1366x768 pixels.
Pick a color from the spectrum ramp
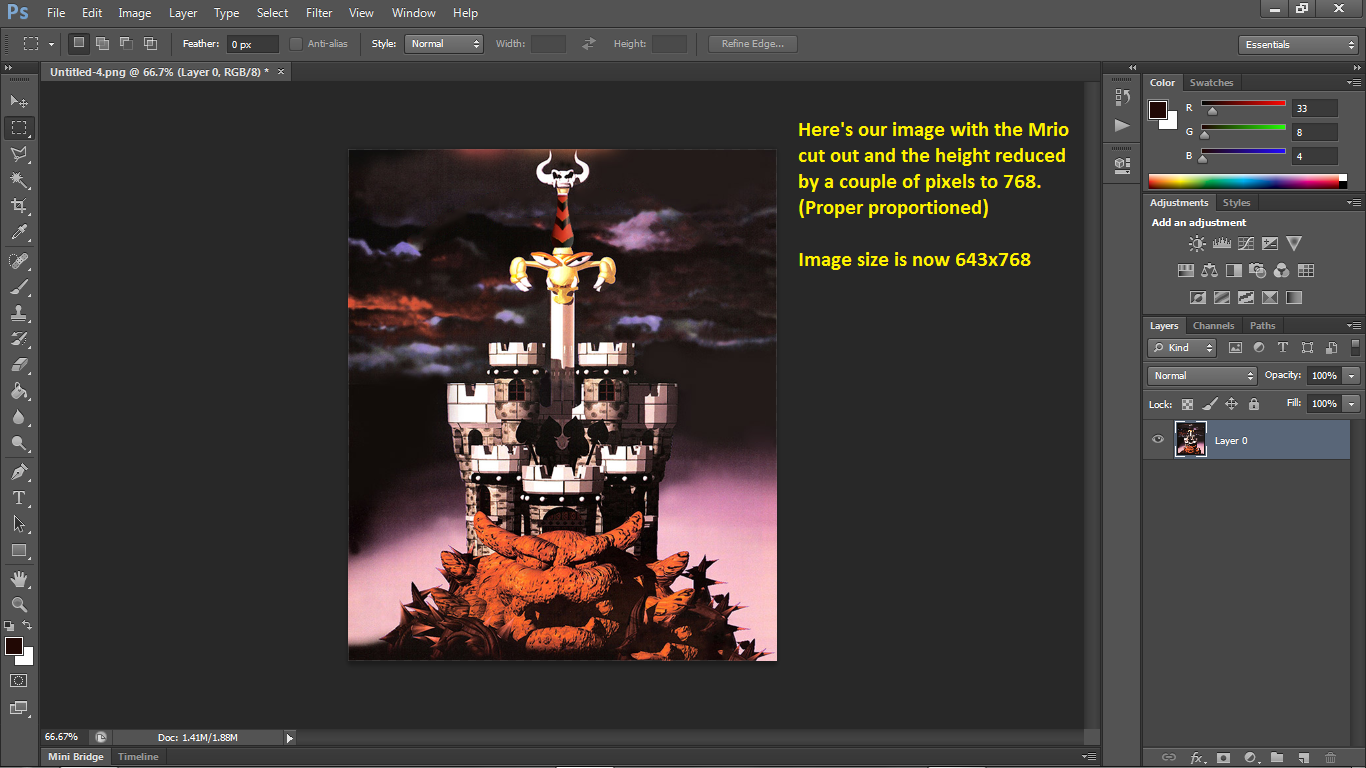[x=1247, y=181]
